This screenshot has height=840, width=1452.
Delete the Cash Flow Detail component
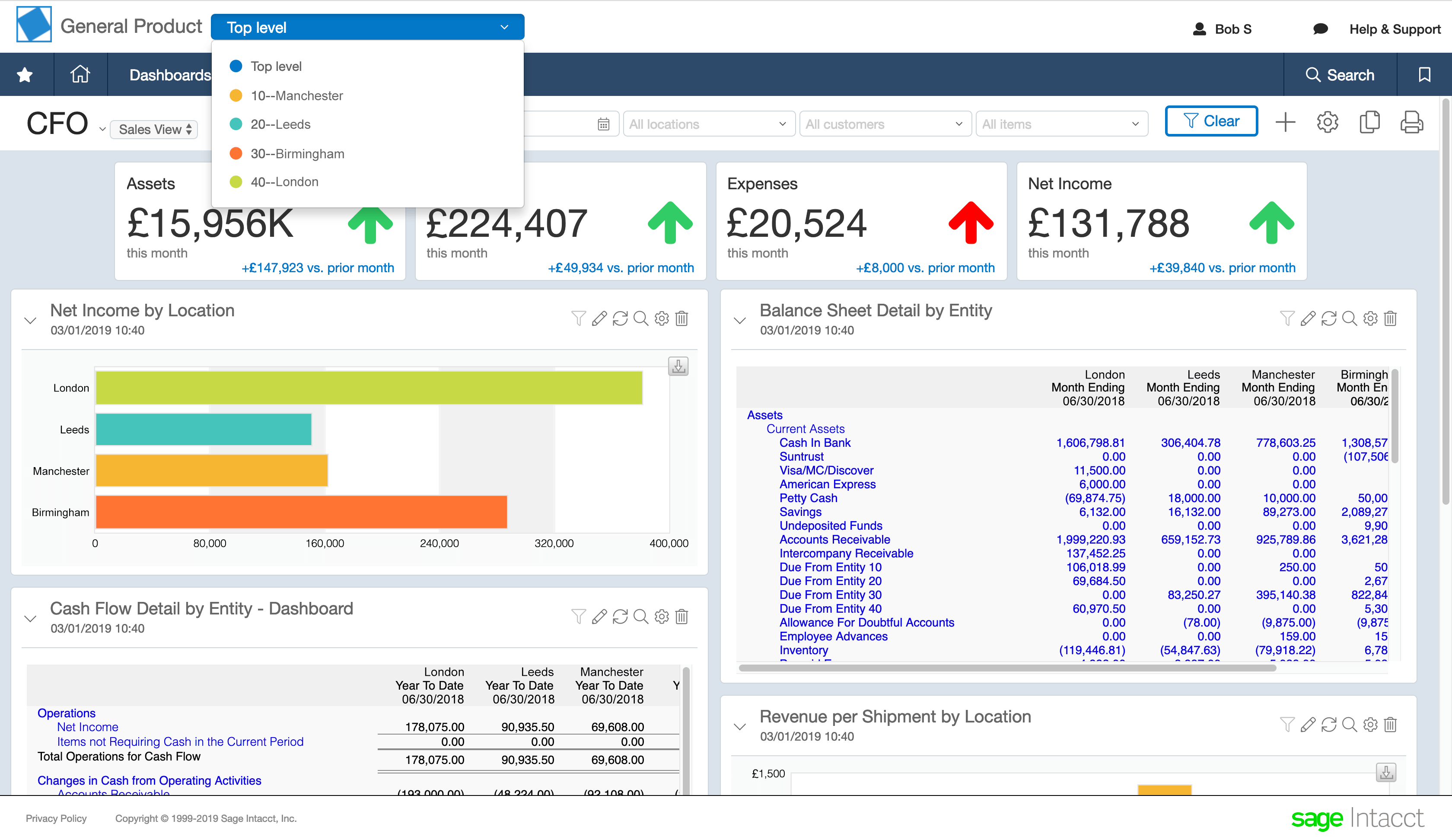[x=681, y=617]
